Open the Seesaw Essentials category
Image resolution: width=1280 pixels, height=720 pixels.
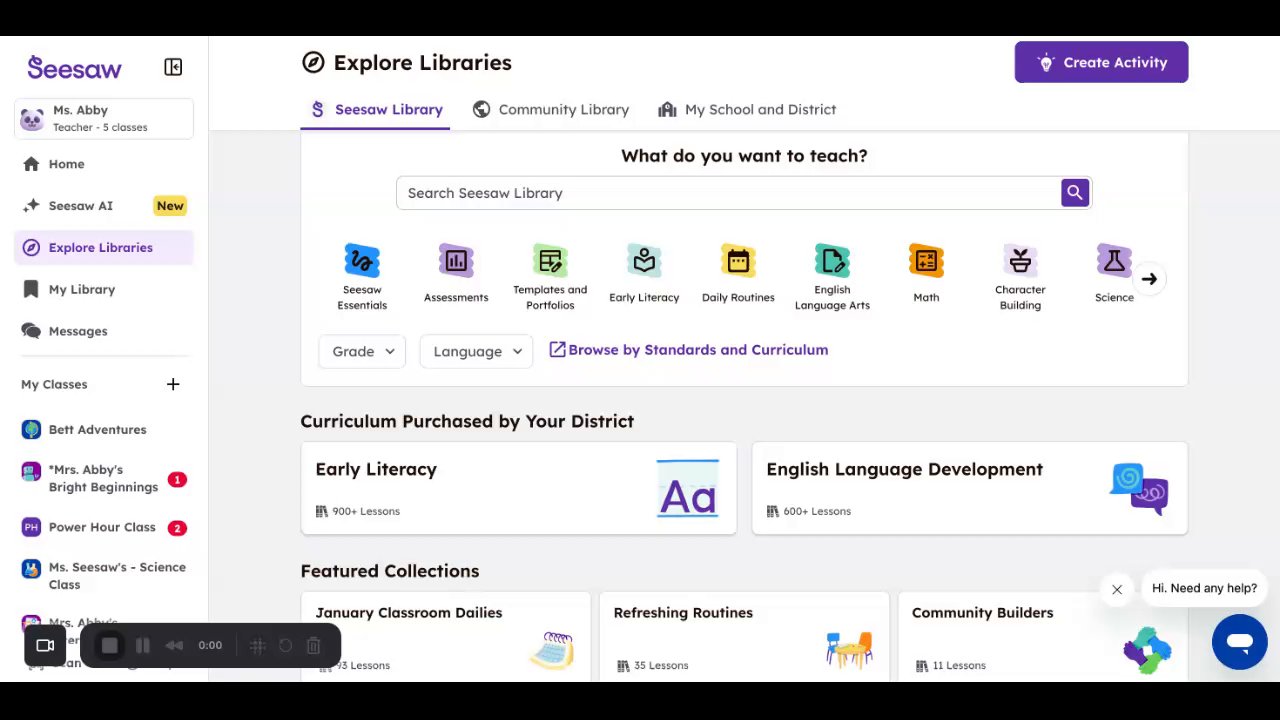[362, 277]
